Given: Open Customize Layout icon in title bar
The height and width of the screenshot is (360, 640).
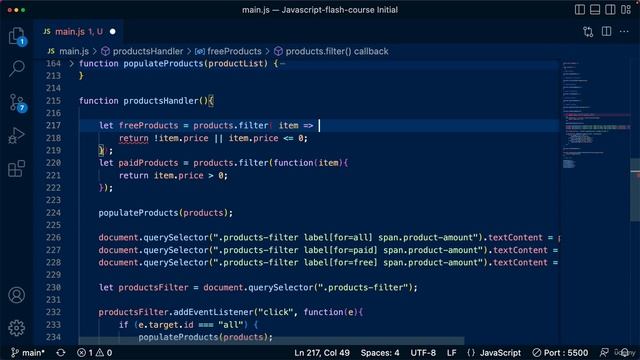Looking at the screenshot, I should [x=626, y=10].
